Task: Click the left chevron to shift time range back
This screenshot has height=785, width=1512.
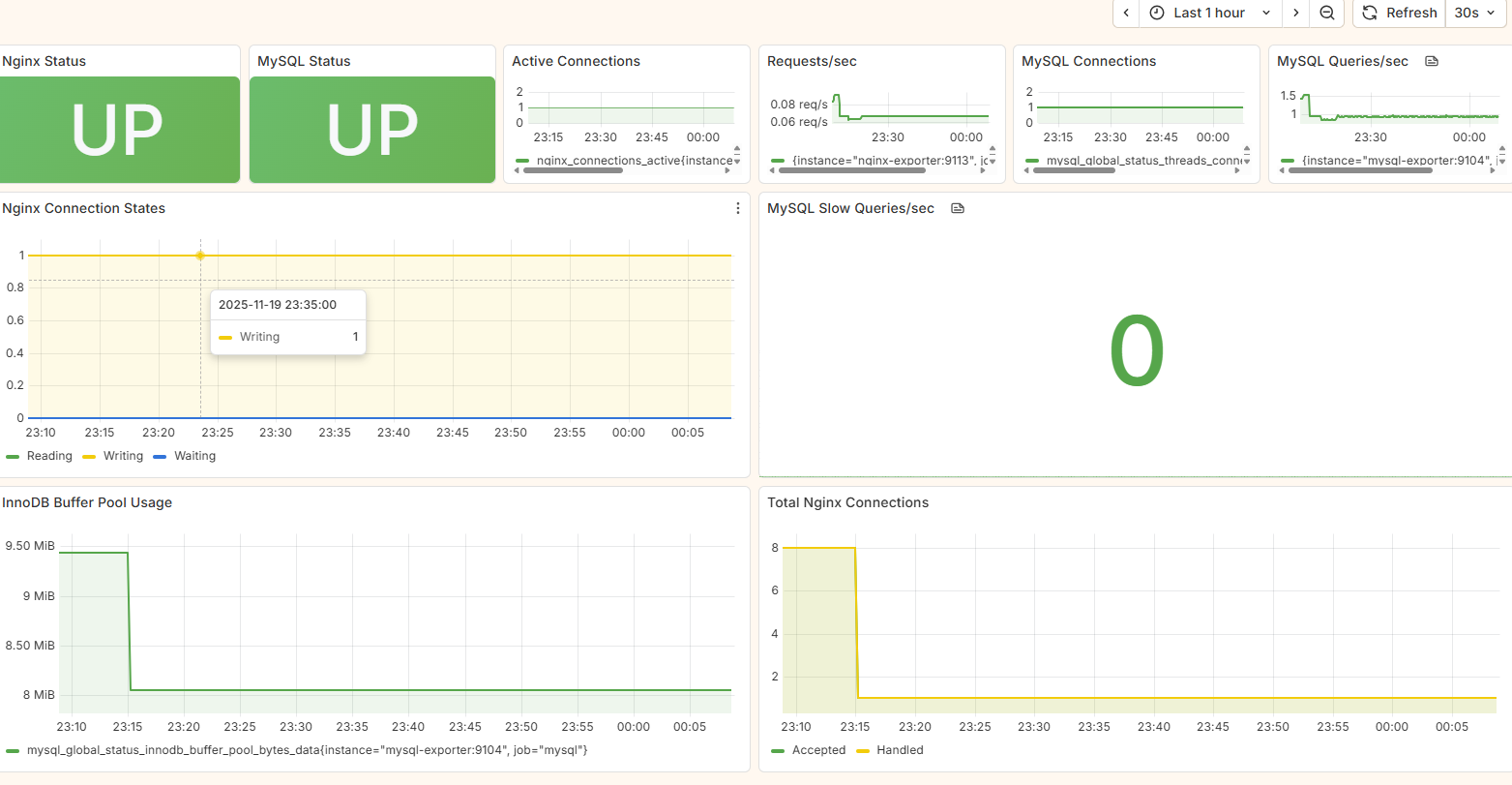Action: coord(1125,13)
